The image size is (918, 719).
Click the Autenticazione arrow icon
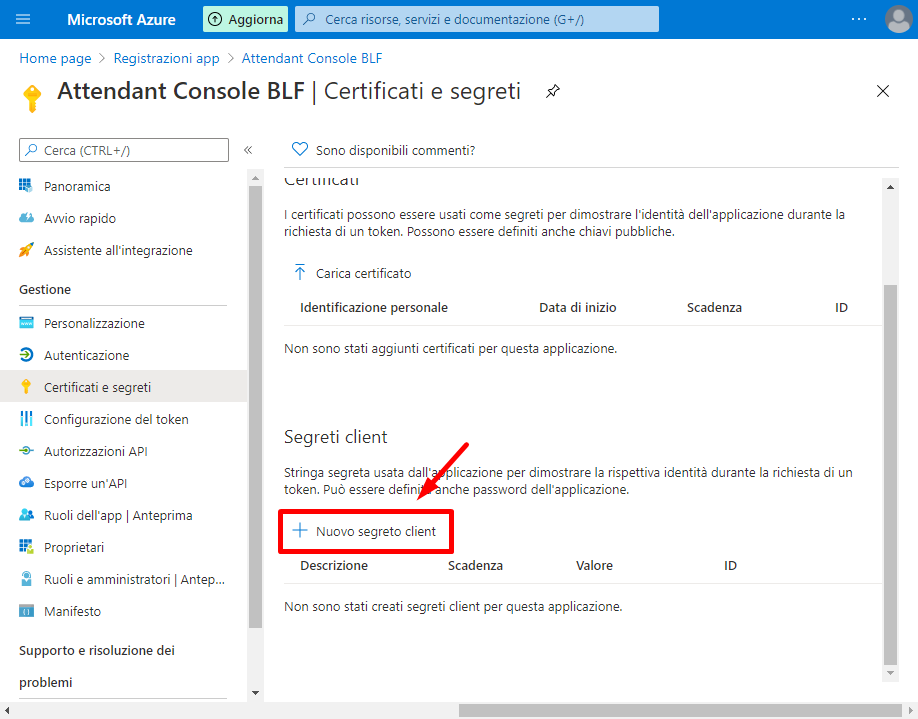click(x=26, y=355)
